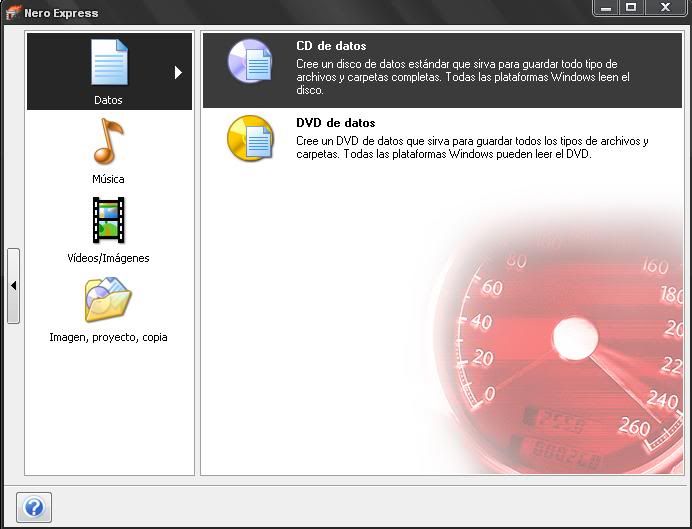This screenshot has width=692, height=529.
Task: Click the DVD de datos description text
Action: (x=472, y=148)
